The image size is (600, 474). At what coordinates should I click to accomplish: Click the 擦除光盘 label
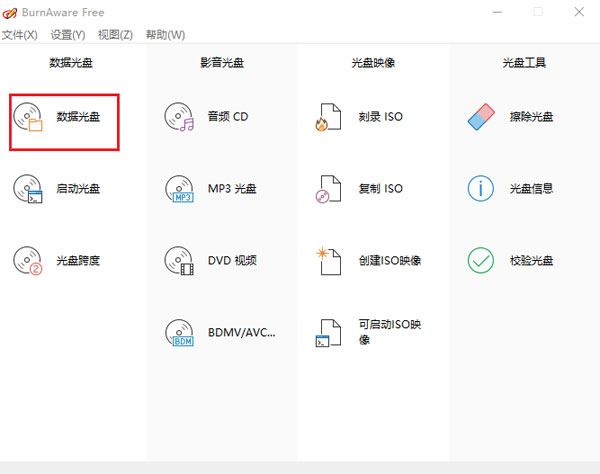click(531, 117)
